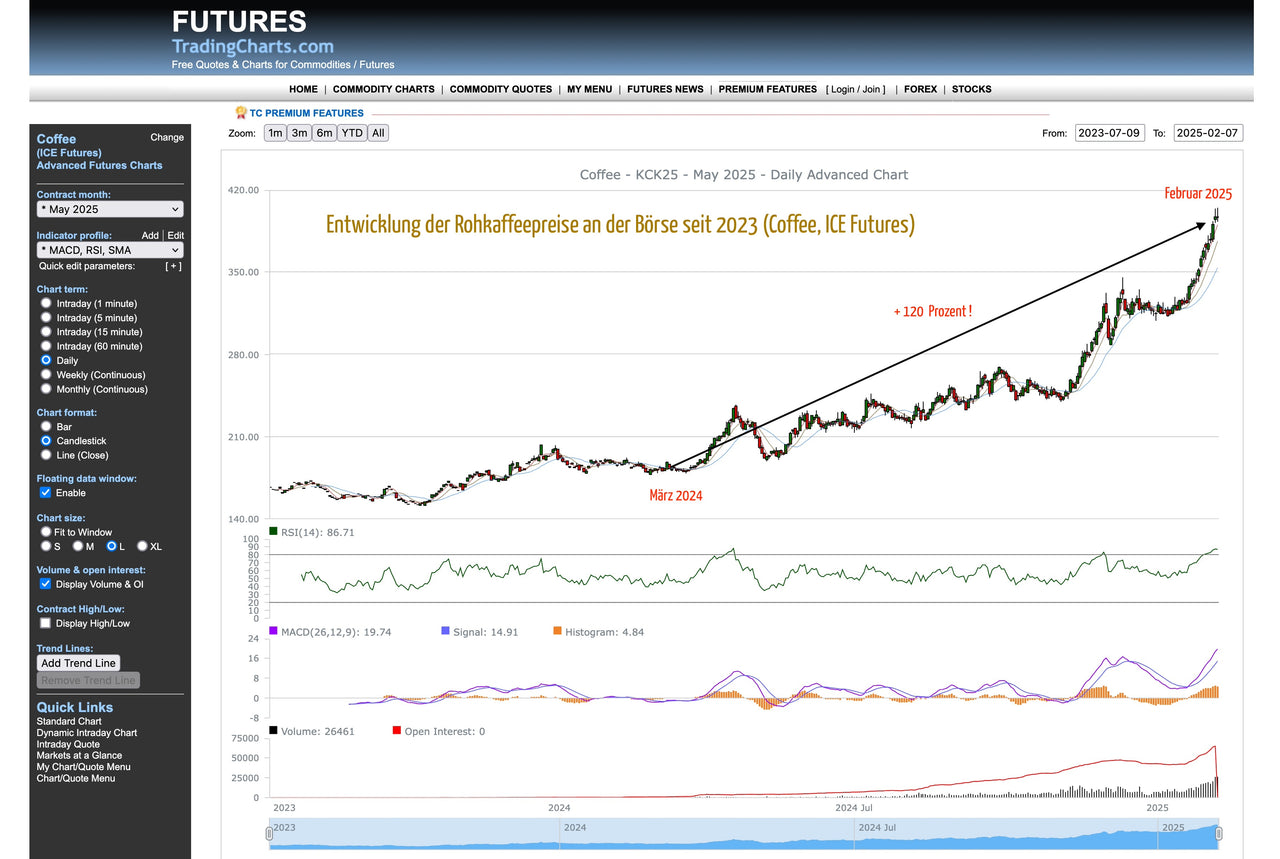Click the TC Premium Features award icon

(240, 113)
